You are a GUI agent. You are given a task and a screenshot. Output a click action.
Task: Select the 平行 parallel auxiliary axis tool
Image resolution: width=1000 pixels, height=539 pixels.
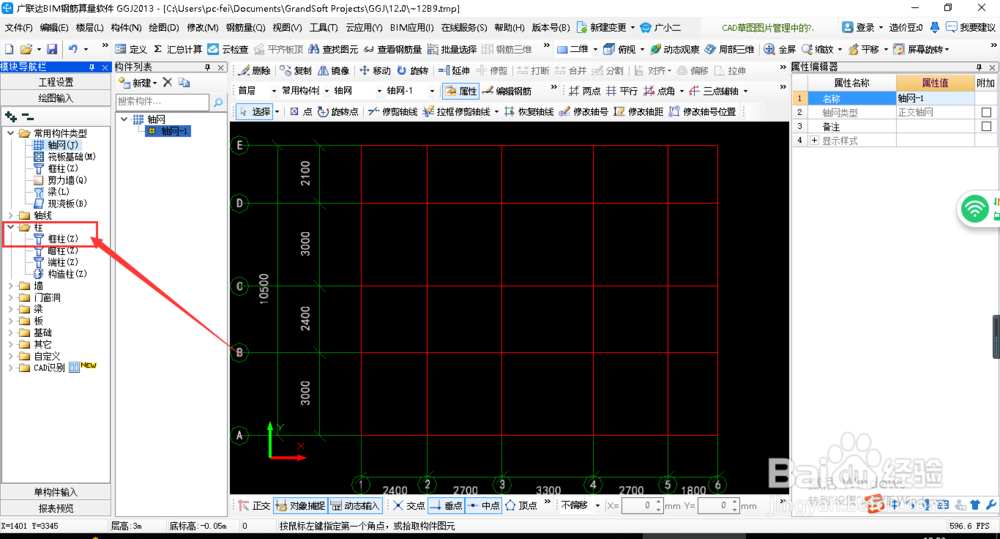[x=622, y=91]
